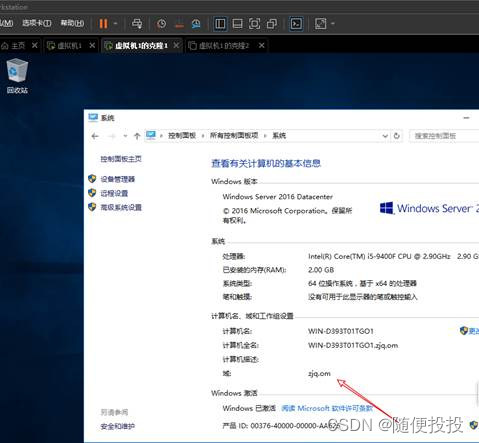Click the computer icon in the address bar
The image size is (479, 443).
(x=151, y=135)
